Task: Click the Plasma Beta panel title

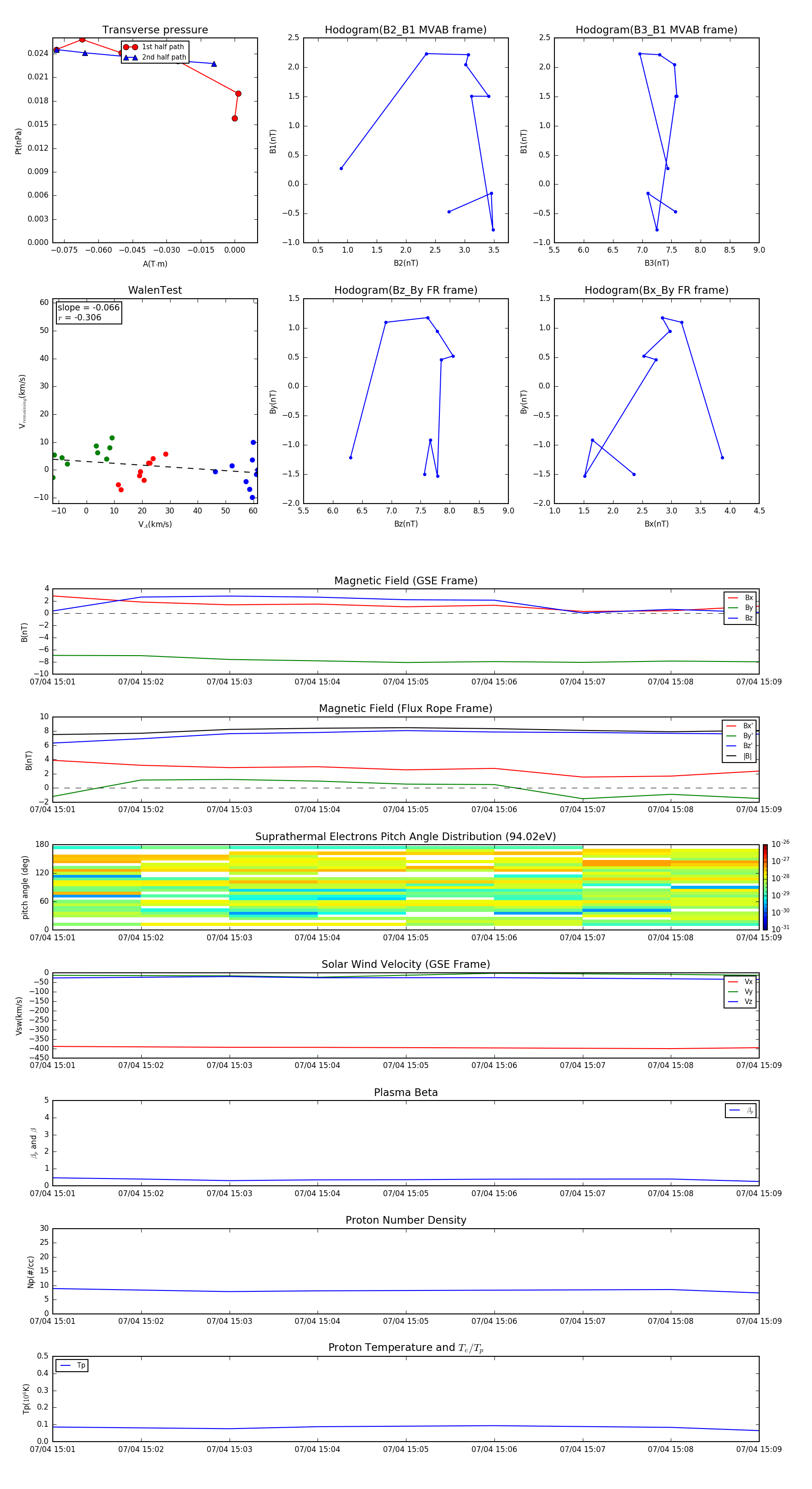Action: pyautogui.click(x=406, y=1092)
